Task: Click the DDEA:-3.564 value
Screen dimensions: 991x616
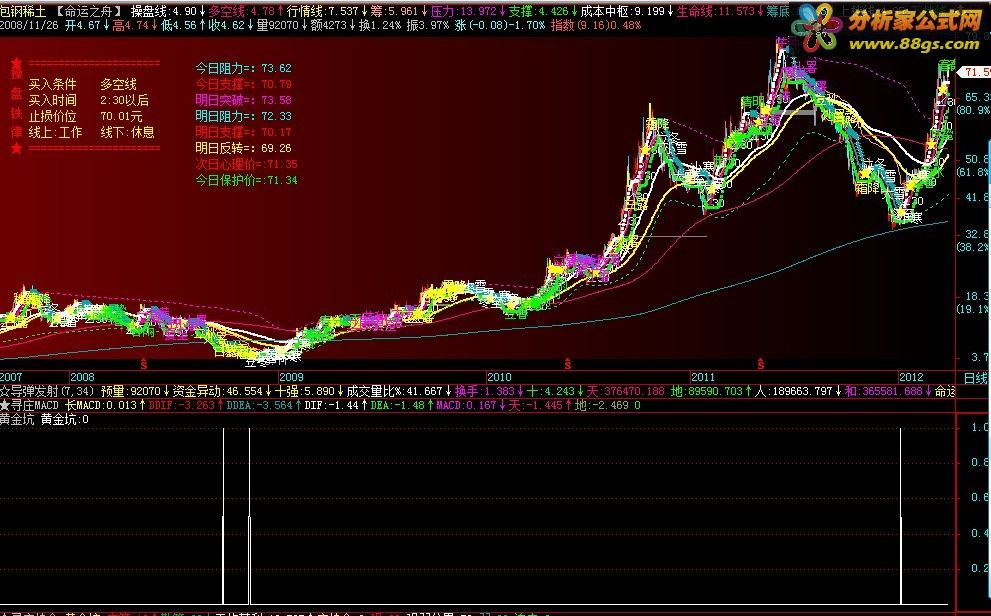Action: tap(264, 406)
